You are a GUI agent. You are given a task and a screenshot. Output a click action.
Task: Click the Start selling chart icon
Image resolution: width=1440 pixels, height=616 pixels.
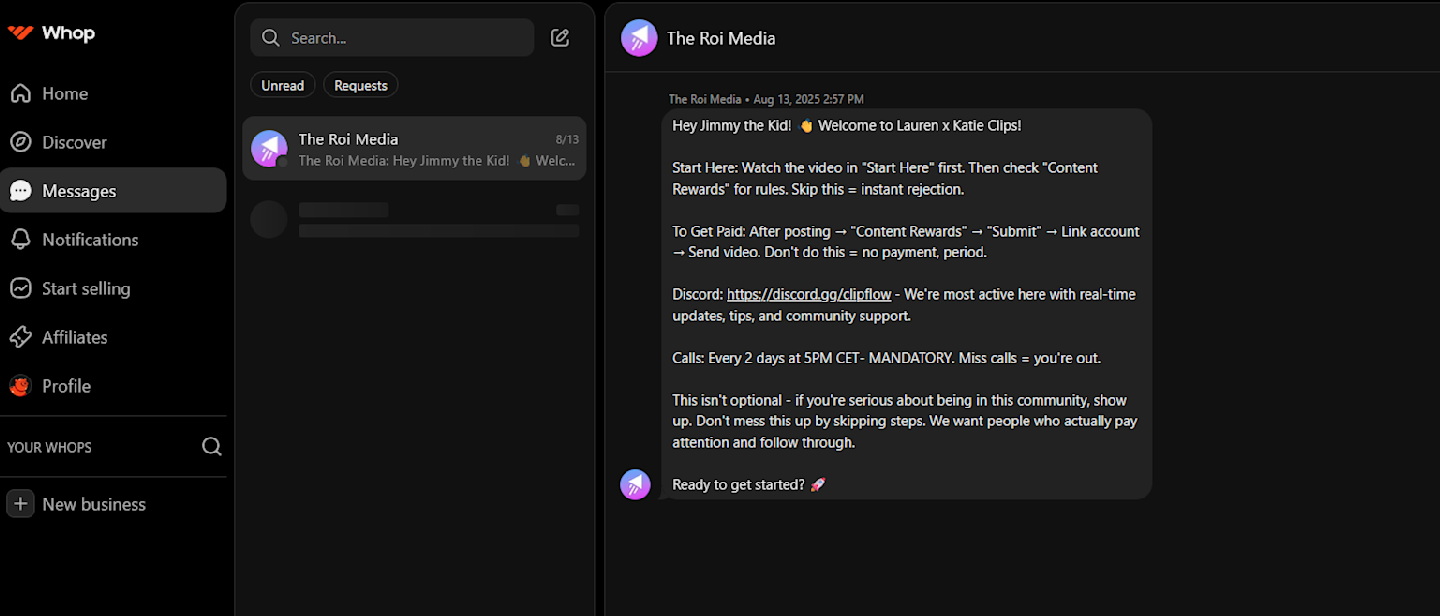20,289
